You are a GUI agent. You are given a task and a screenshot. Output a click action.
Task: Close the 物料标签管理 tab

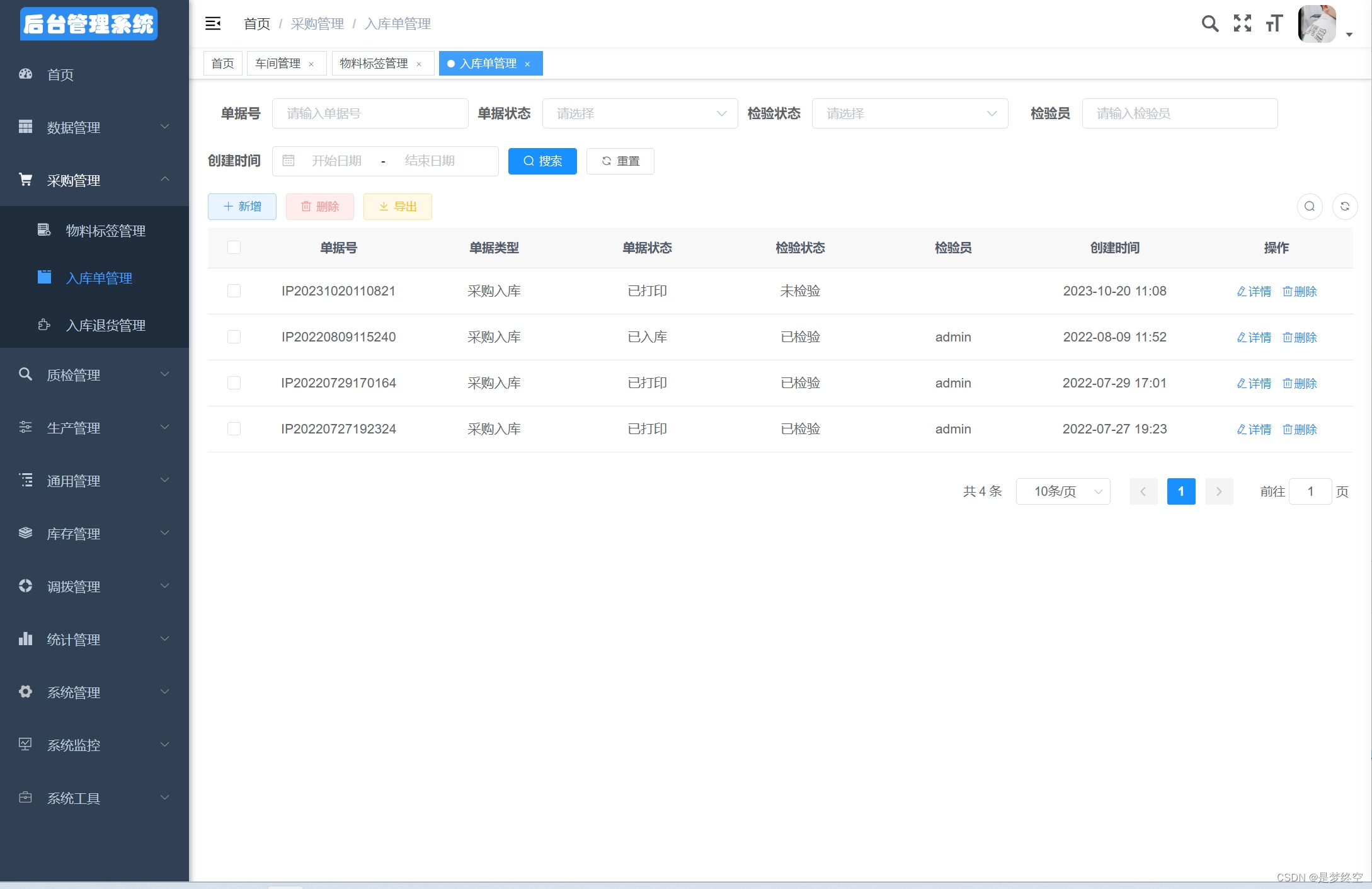coord(419,64)
